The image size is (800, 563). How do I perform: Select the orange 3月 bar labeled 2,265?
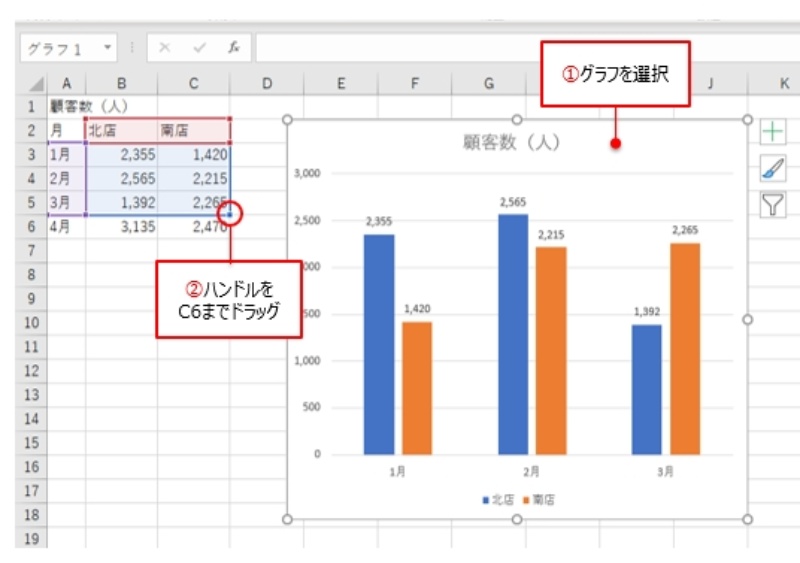pyautogui.click(x=685, y=349)
